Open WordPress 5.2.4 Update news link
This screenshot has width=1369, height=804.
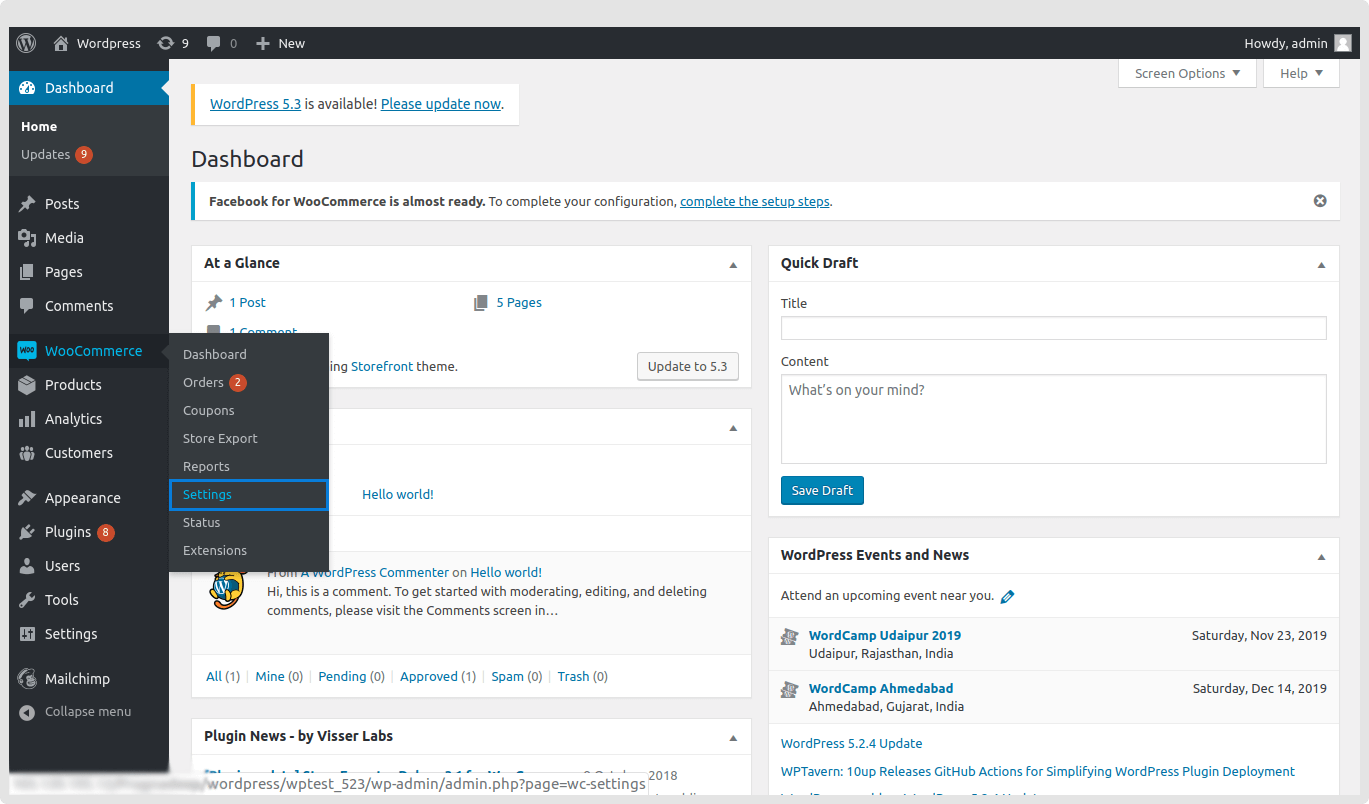point(852,743)
